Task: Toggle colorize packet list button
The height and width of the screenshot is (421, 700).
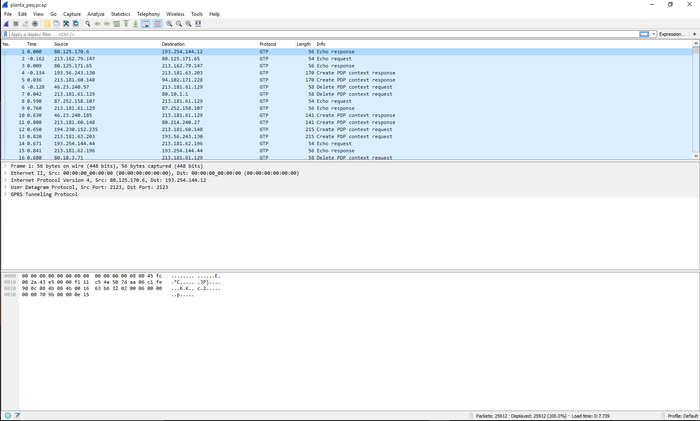Action: pyautogui.click(x=157, y=24)
